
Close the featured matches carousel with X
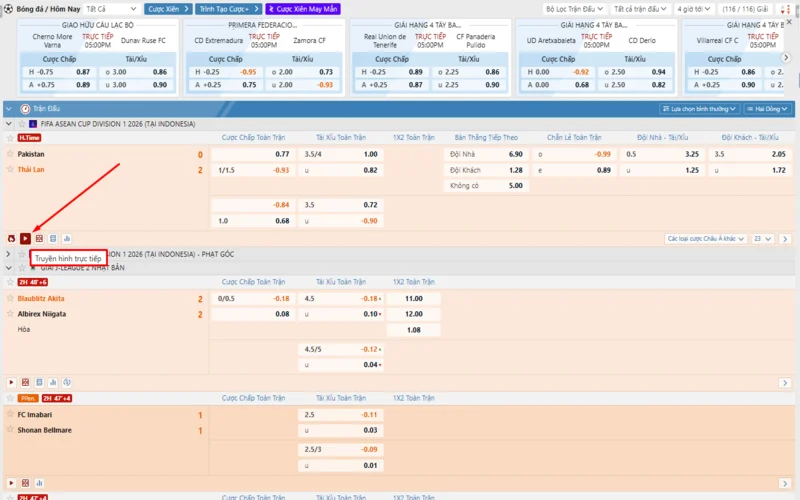[x=789, y=22]
